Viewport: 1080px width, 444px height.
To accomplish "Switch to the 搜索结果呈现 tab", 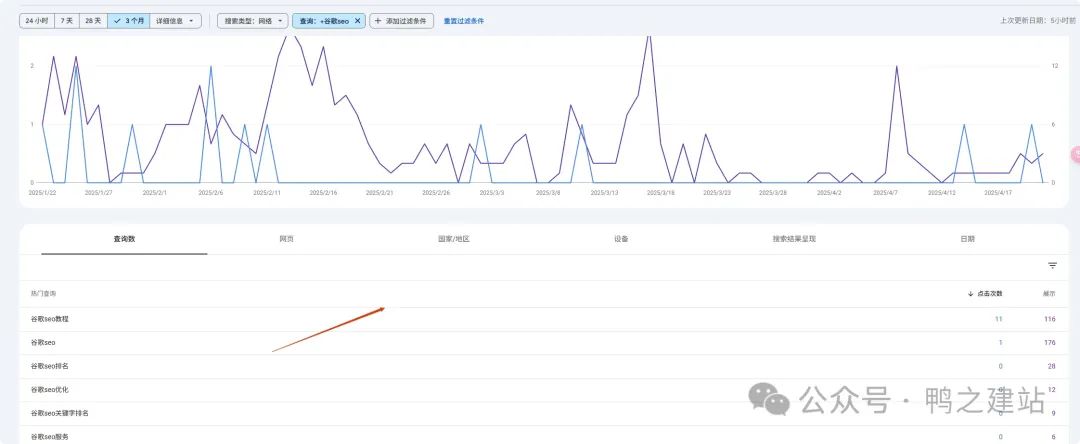I will (794, 239).
